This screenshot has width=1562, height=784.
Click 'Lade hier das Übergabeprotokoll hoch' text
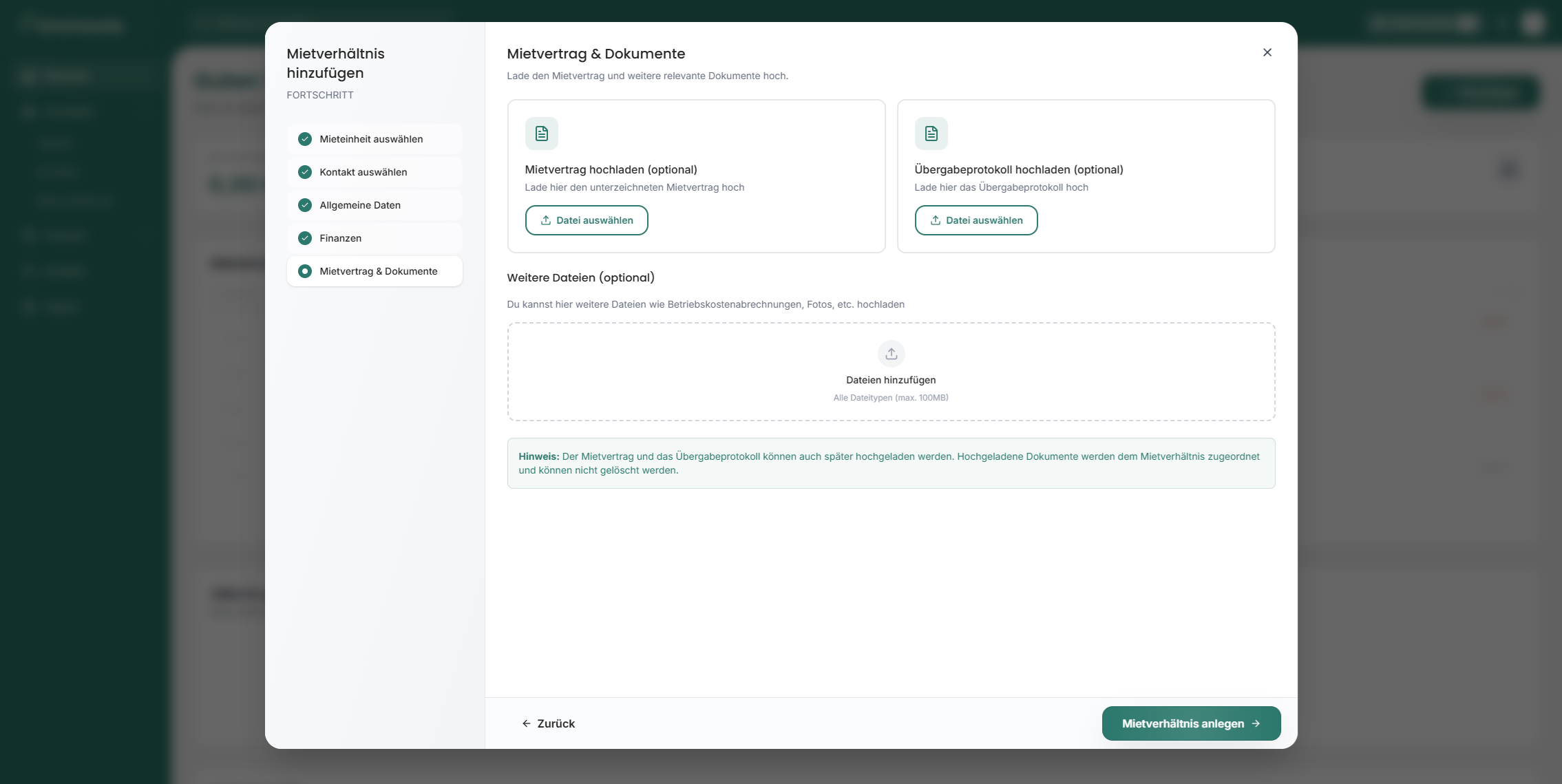pyautogui.click(x=1002, y=187)
